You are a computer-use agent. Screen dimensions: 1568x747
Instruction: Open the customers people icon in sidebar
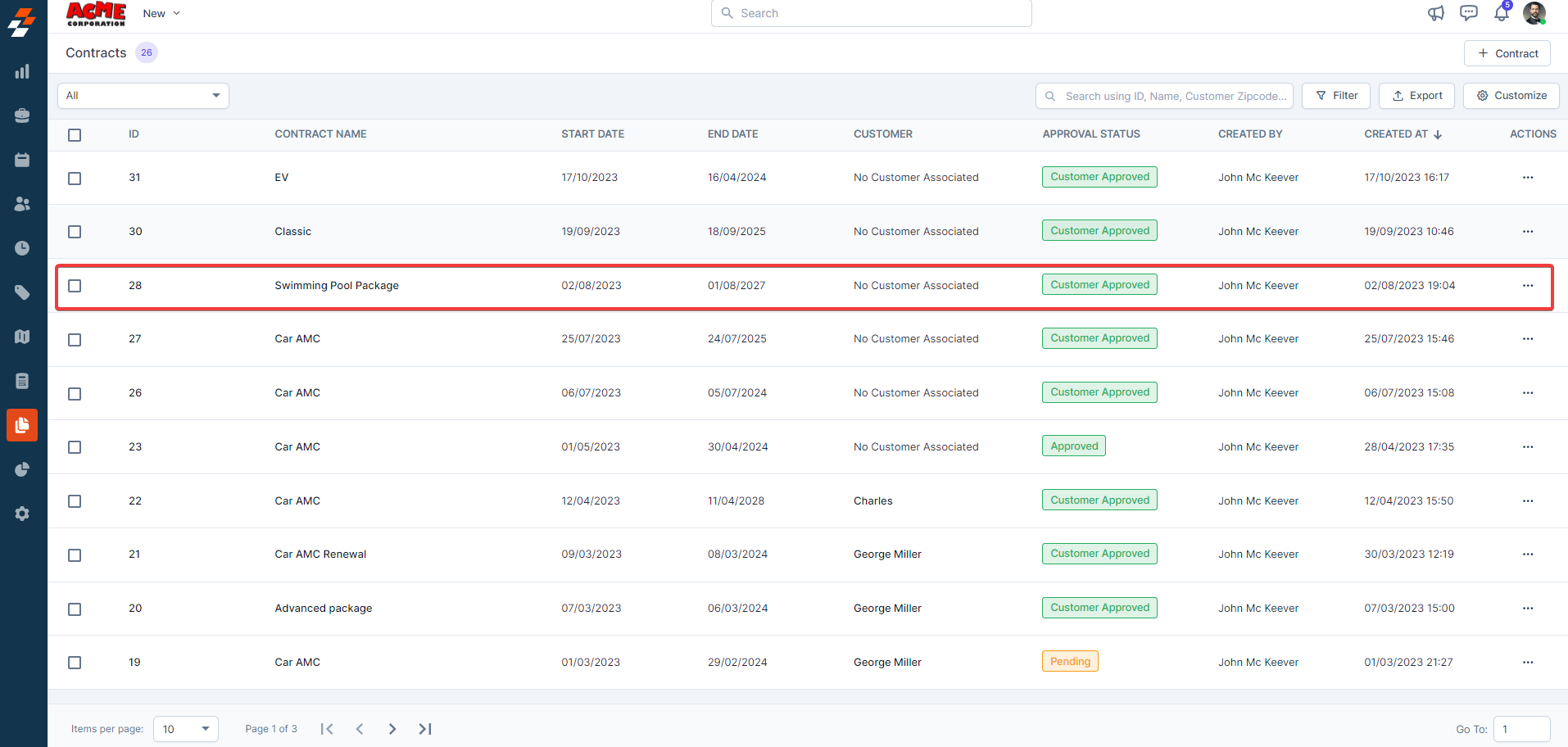point(22,204)
